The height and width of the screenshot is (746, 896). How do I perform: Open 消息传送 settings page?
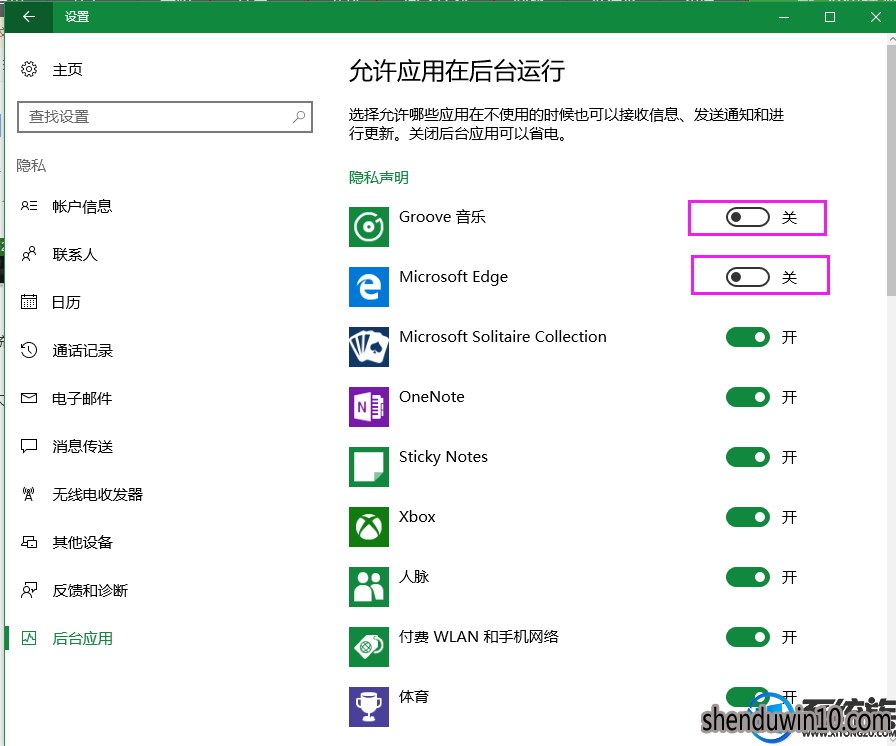tap(82, 446)
